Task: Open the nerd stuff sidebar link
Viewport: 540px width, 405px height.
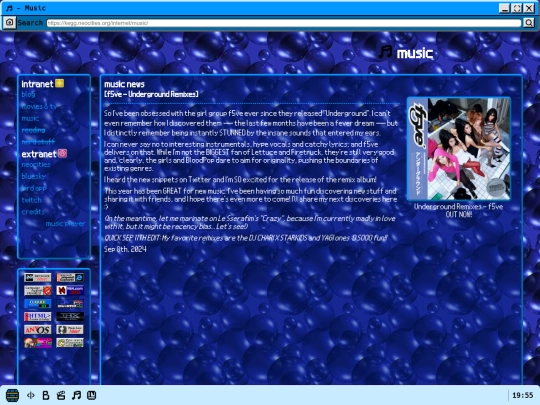Action: tap(38, 142)
